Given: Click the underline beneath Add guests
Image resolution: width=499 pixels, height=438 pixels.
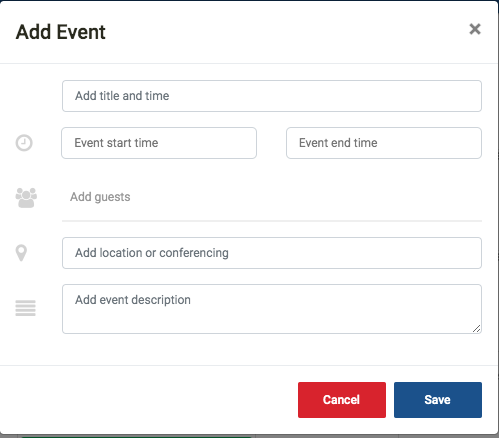Looking at the screenshot, I should (272, 221).
